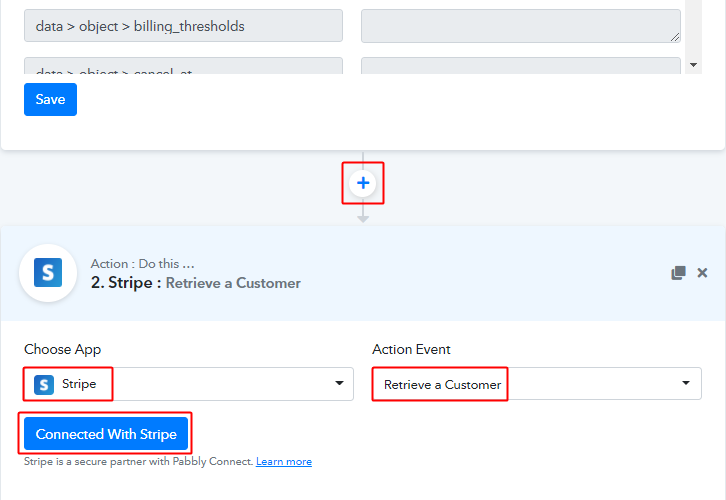Open the Action Event dropdown
The width and height of the screenshot is (726, 500).
537,384
